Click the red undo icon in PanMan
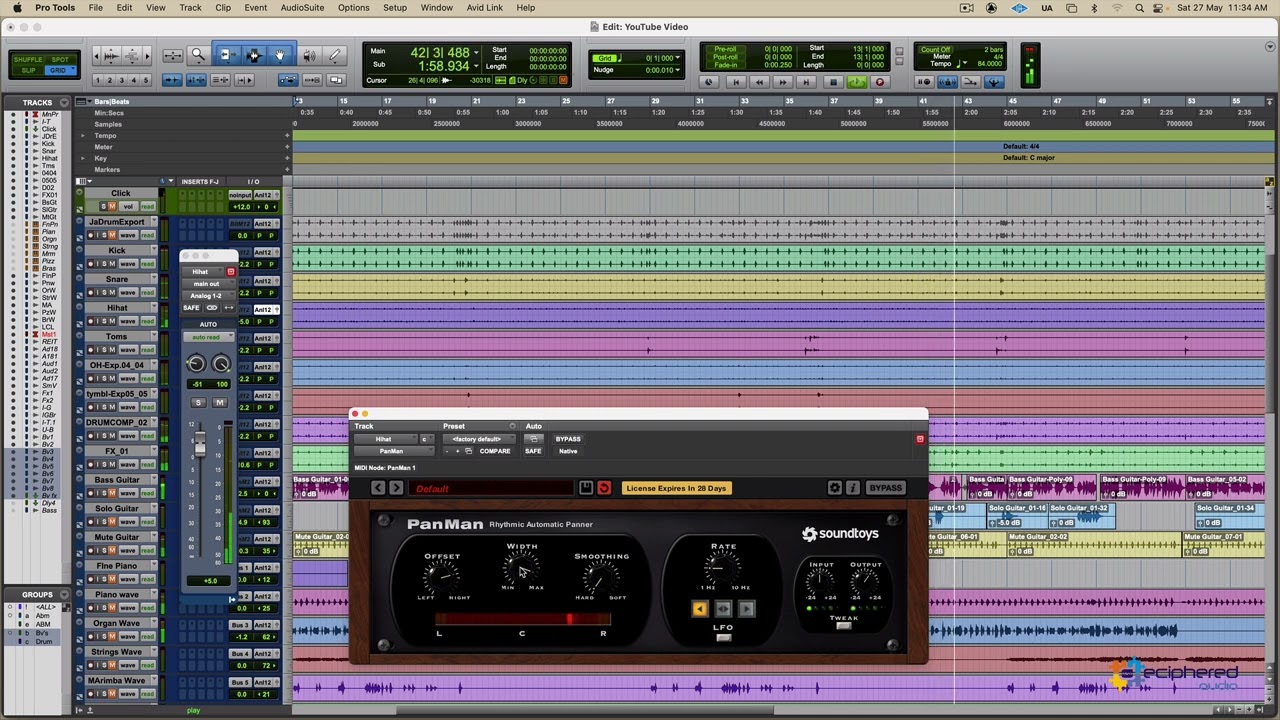The width and height of the screenshot is (1280, 720). [604, 488]
